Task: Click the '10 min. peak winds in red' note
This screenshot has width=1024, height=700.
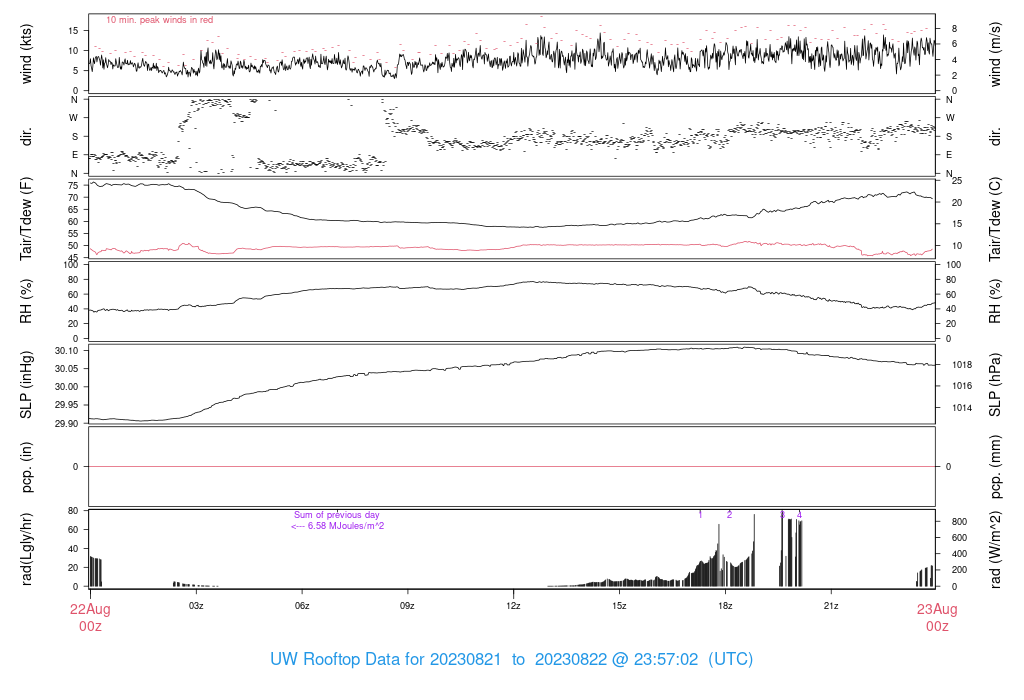Action: pos(159,20)
